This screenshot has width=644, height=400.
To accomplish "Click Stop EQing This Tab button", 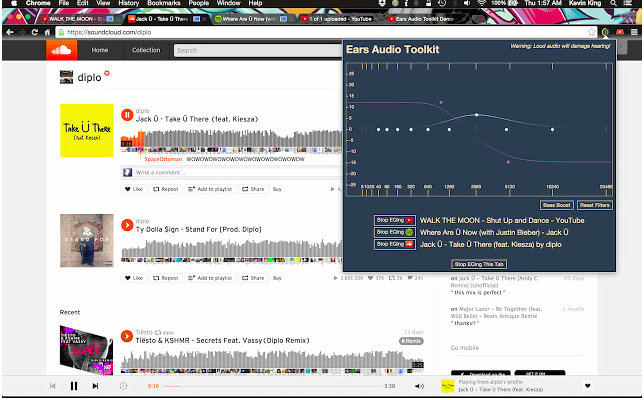I will pyautogui.click(x=479, y=264).
